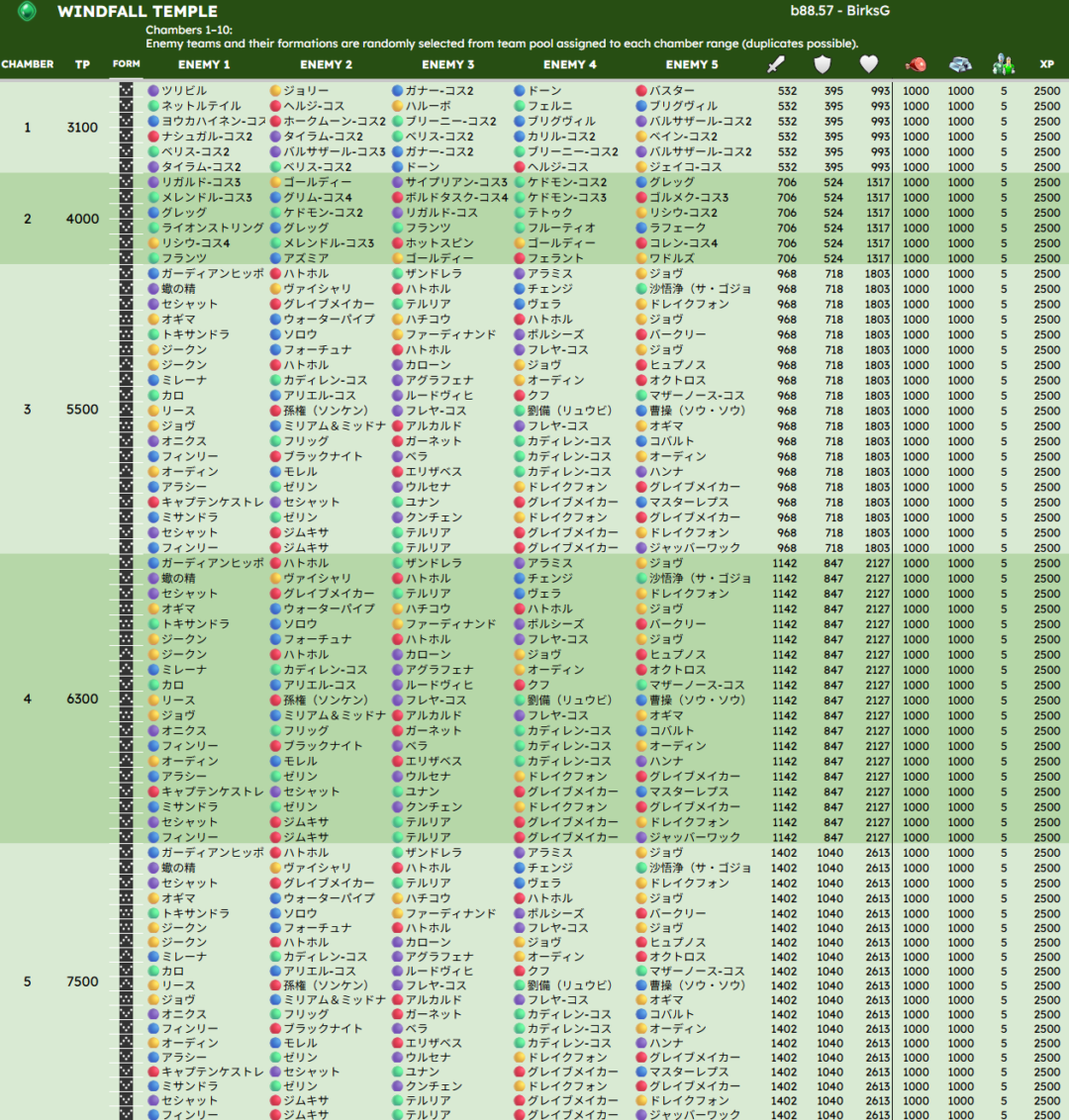This screenshot has width=1069, height=1120.
Task: Click the ENEMY 3 column header
Action: [x=448, y=64]
